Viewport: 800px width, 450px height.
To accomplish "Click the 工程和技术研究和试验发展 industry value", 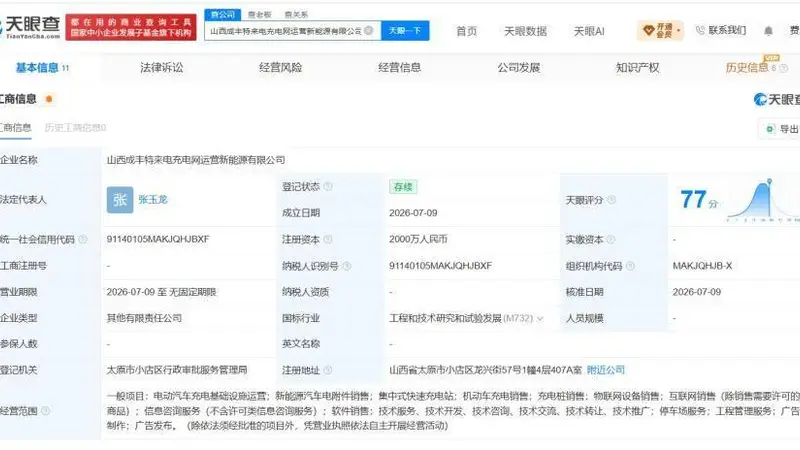I will click(x=445, y=318).
